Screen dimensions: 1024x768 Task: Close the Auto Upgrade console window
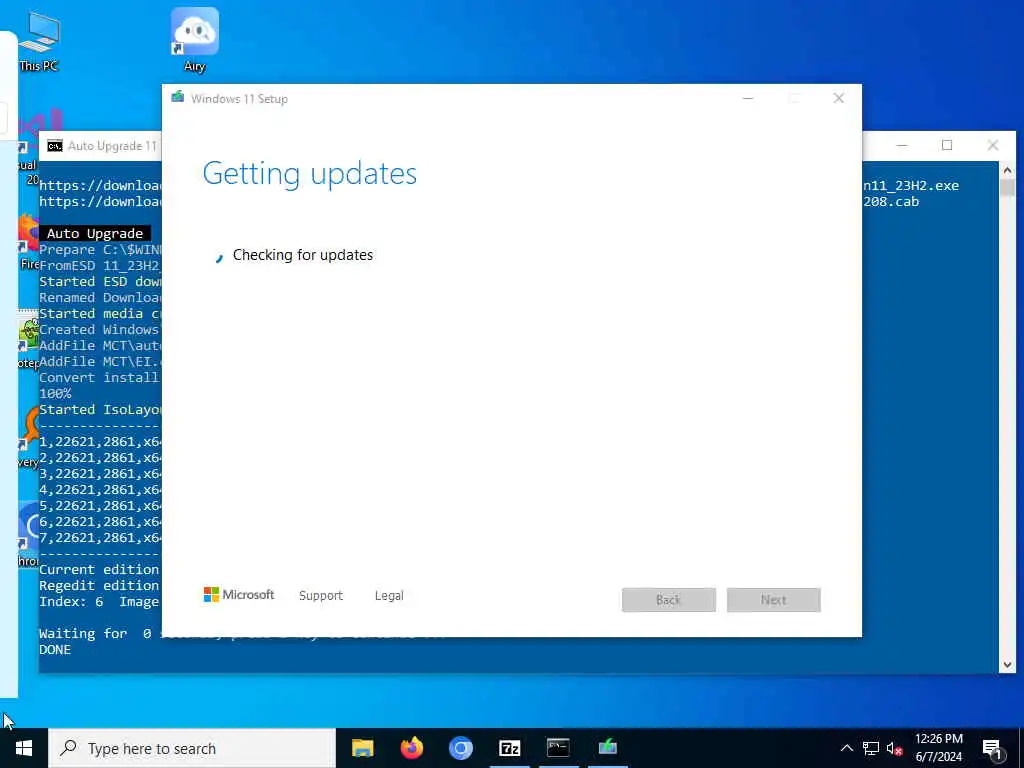tap(993, 145)
